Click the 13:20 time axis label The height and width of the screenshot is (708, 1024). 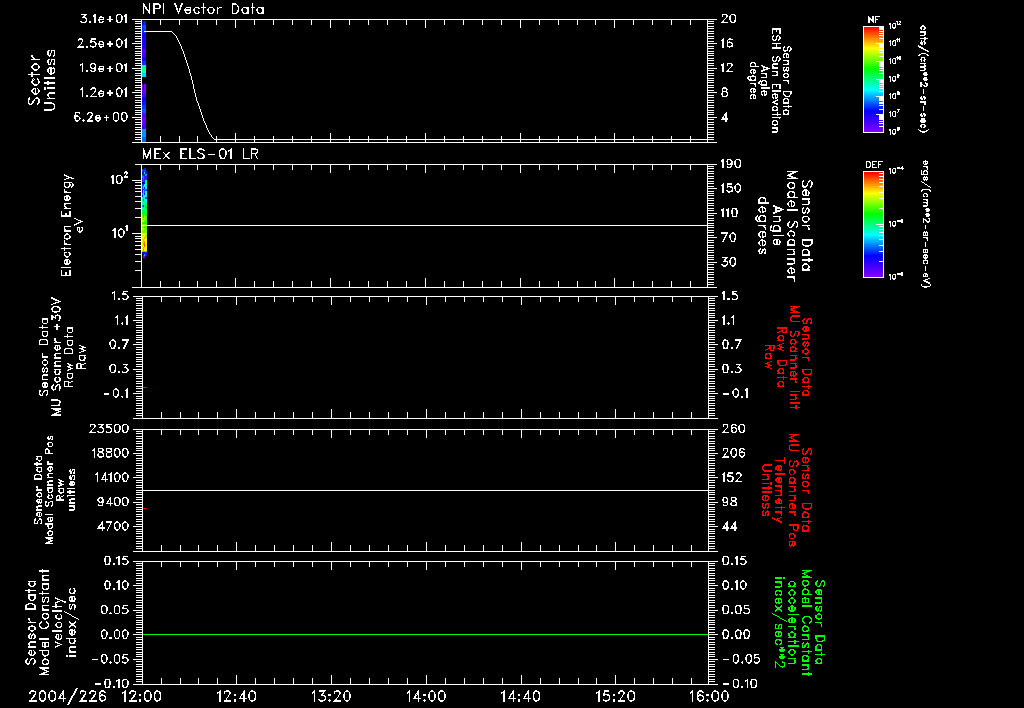tap(331, 696)
